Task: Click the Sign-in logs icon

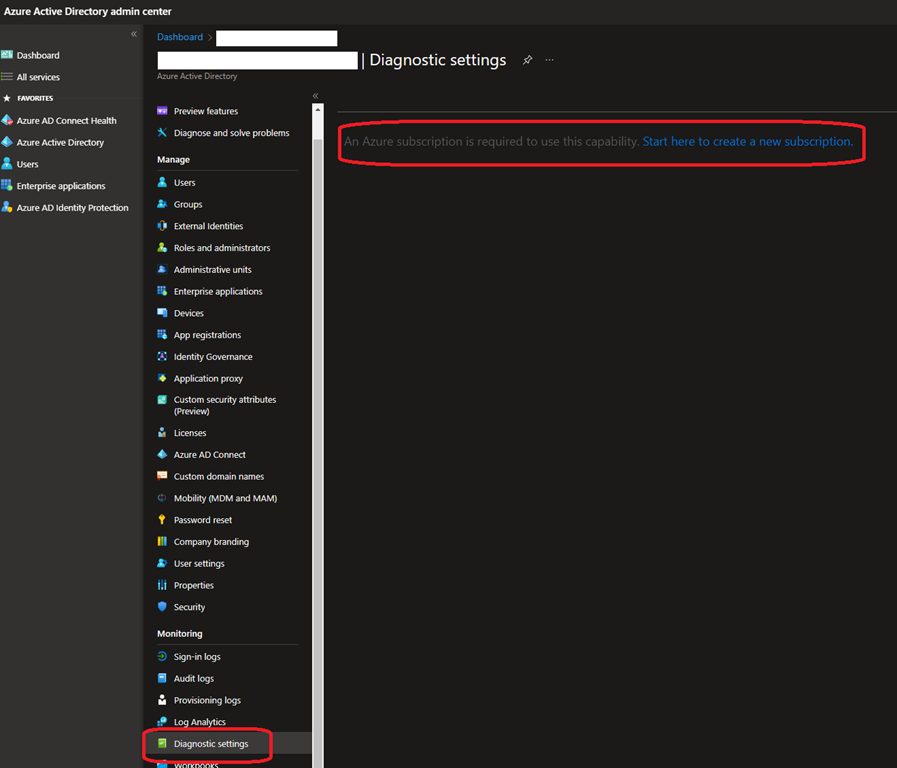Action: (x=162, y=657)
